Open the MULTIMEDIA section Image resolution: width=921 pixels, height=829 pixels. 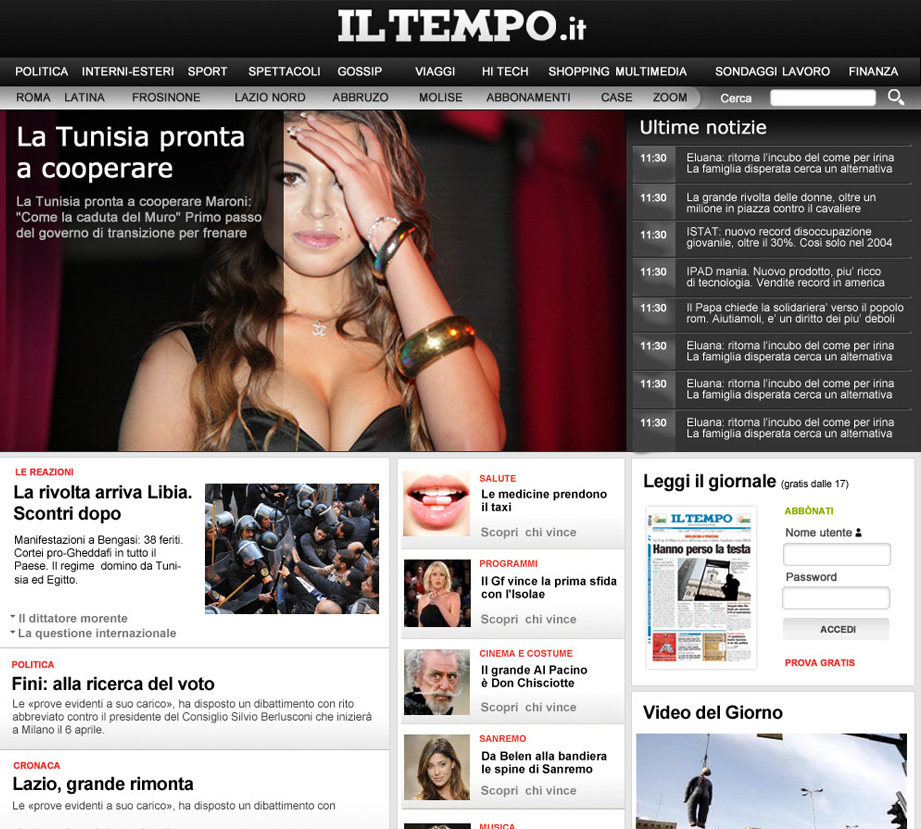coord(651,72)
